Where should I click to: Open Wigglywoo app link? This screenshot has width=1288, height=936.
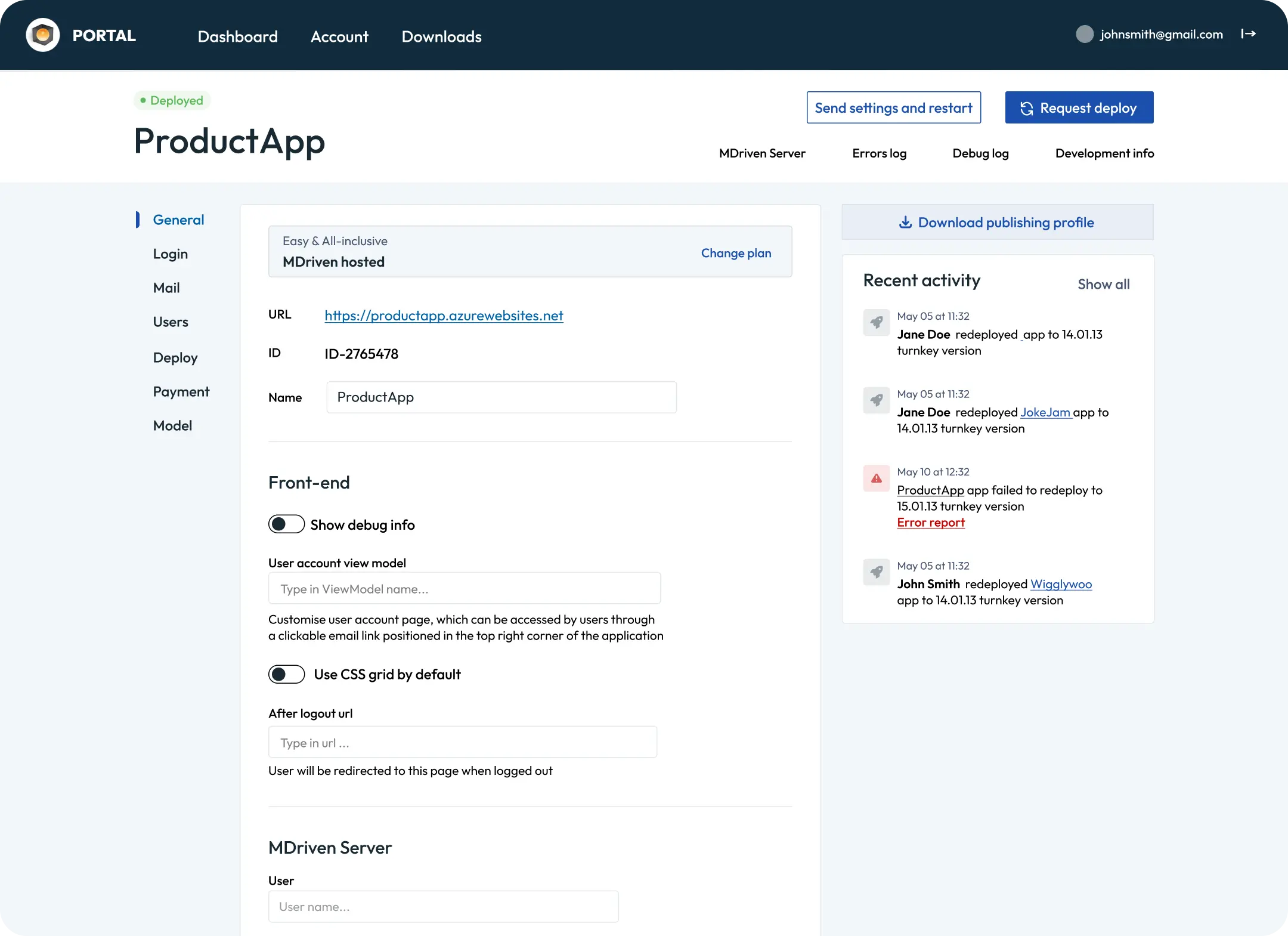(x=1061, y=584)
